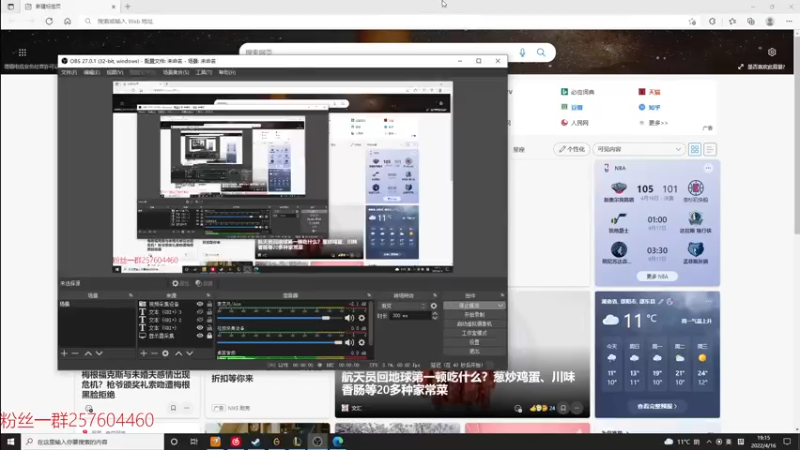Remove selected scene with the minus icon
The width and height of the screenshot is (800, 450).
pos(75,353)
